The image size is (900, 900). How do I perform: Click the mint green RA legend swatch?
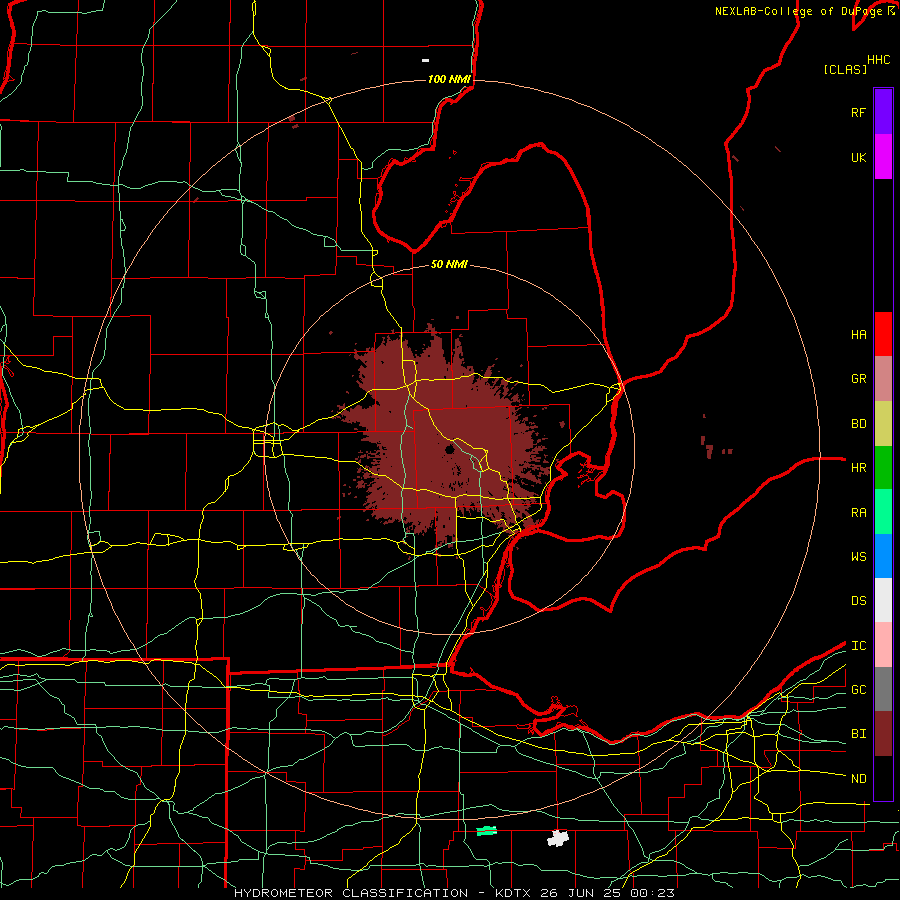pyautogui.click(x=883, y=512)
